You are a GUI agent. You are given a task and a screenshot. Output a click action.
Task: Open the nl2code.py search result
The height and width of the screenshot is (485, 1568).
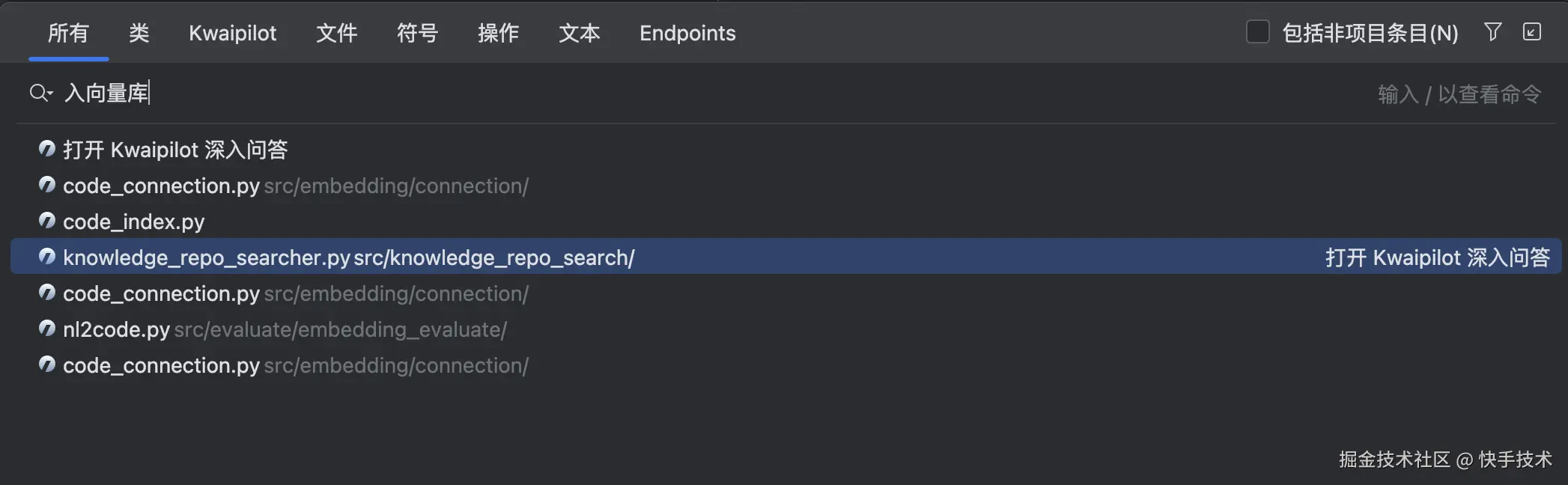click(x=117, y=329)
